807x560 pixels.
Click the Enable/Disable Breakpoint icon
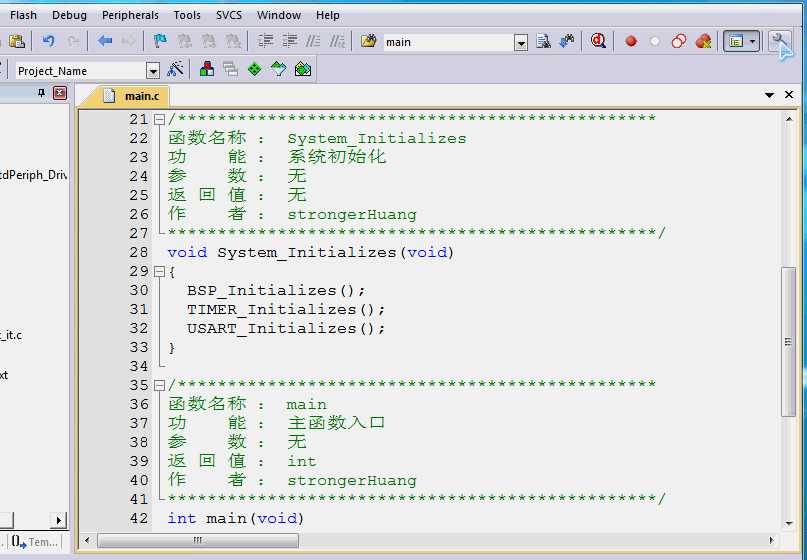(655, 41)
